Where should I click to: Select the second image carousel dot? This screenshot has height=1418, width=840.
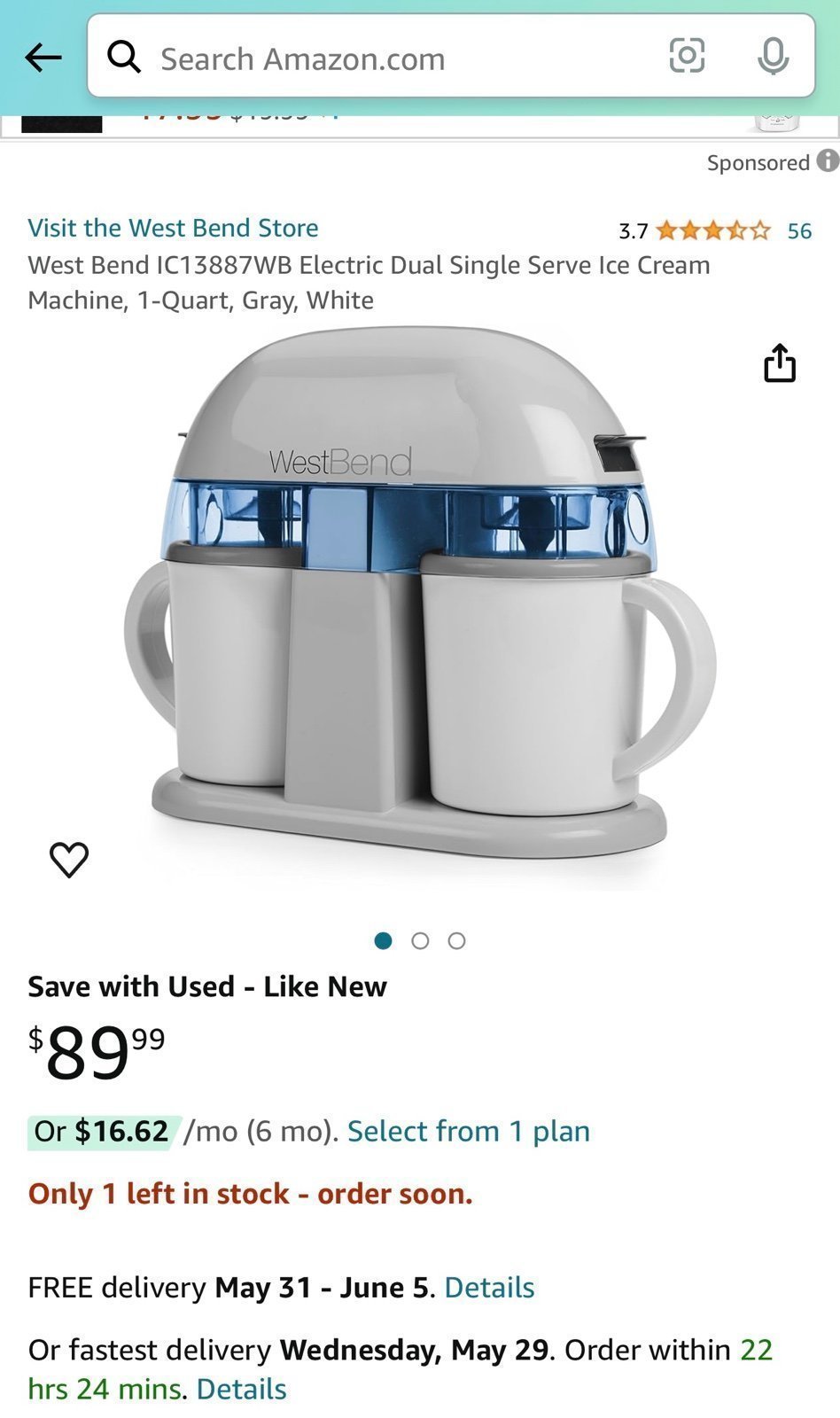pyautogui.click(x=420, y=940)
